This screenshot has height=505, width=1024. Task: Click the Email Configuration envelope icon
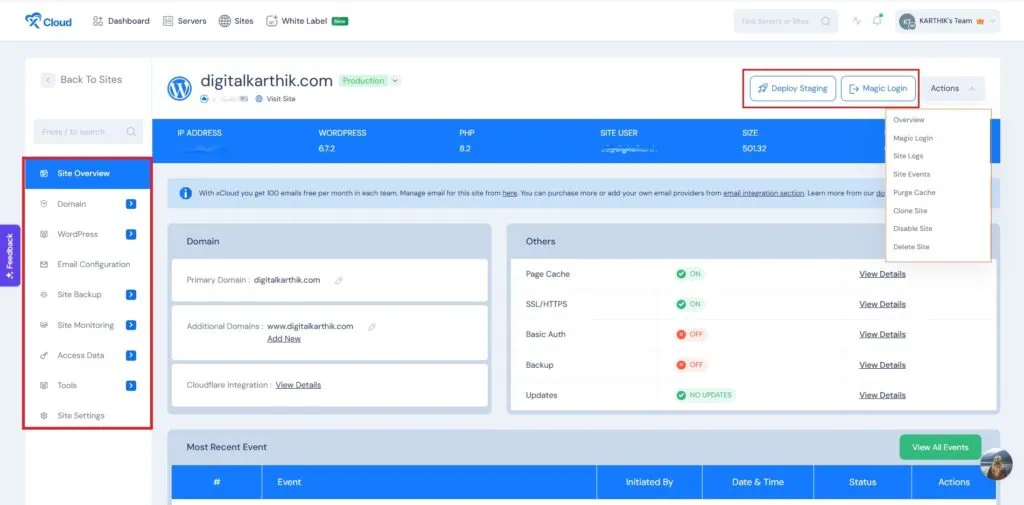(44, 265)
